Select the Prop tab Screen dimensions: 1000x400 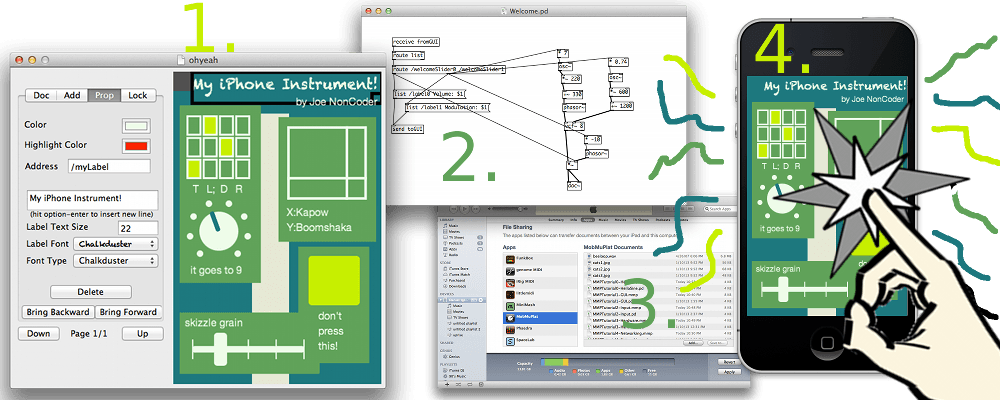(x=105, y=95)
